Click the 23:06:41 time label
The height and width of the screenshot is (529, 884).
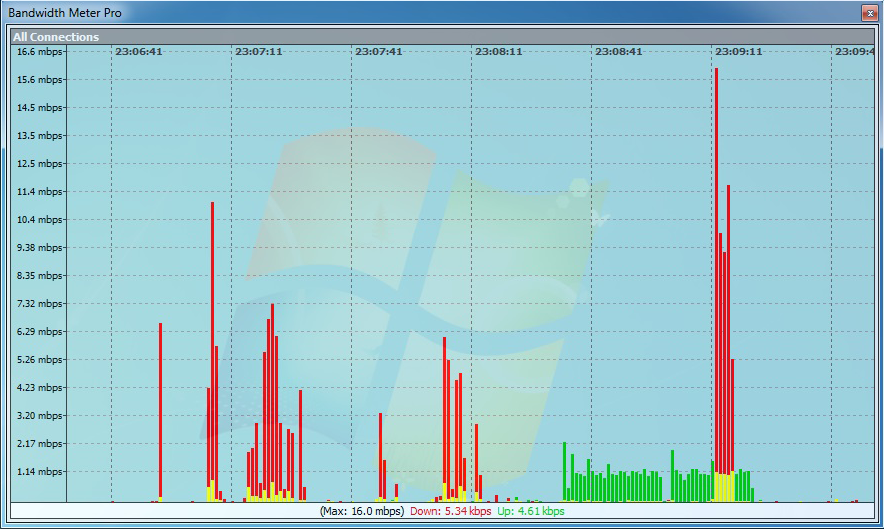click(x=139, y=51)
